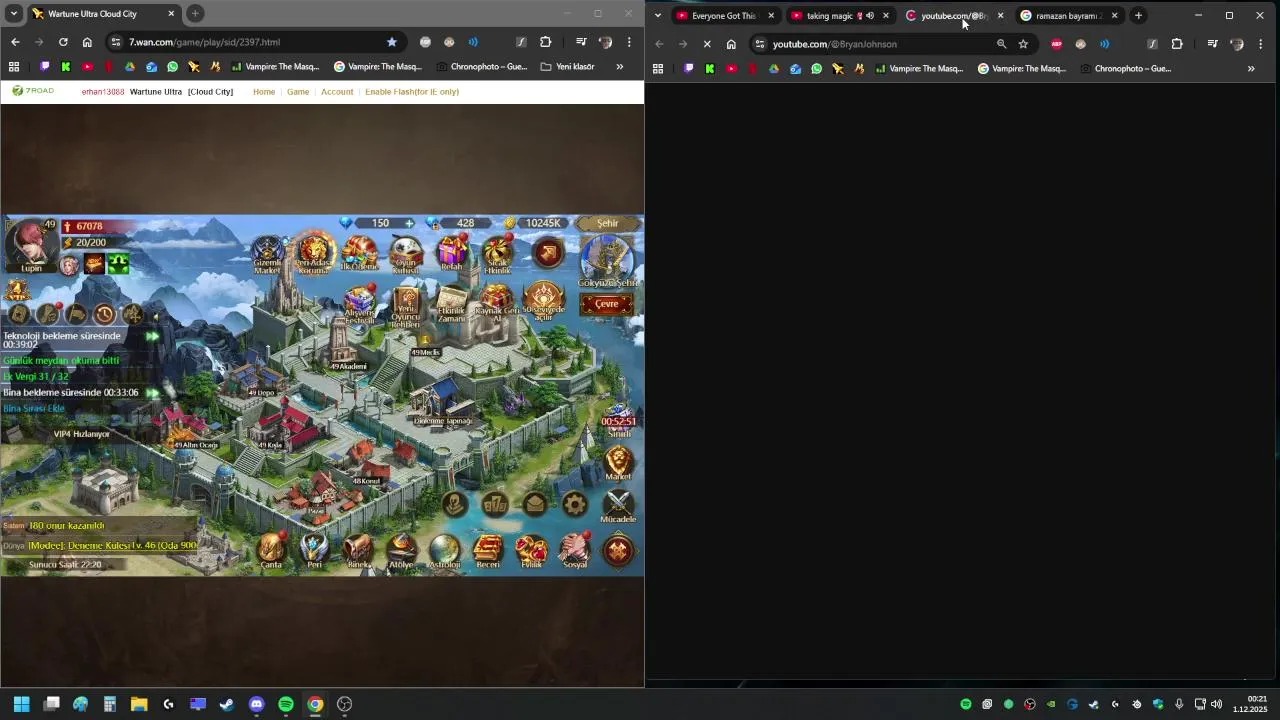Click Enable Flash(for IE only) link
This screenshot has width=1280, height=720.
[x=412, y=91]
